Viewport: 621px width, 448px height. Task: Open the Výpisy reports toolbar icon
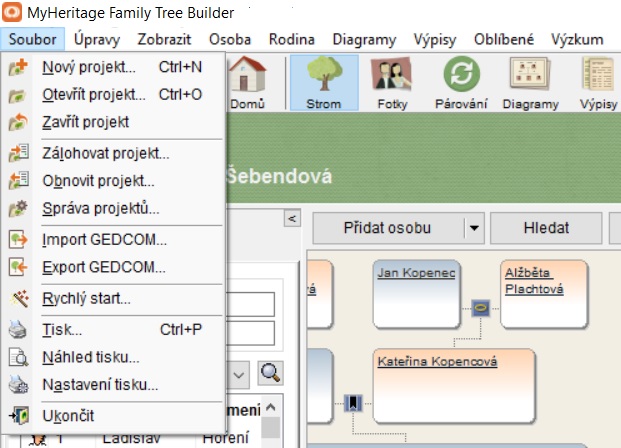(x=598, y=82)
